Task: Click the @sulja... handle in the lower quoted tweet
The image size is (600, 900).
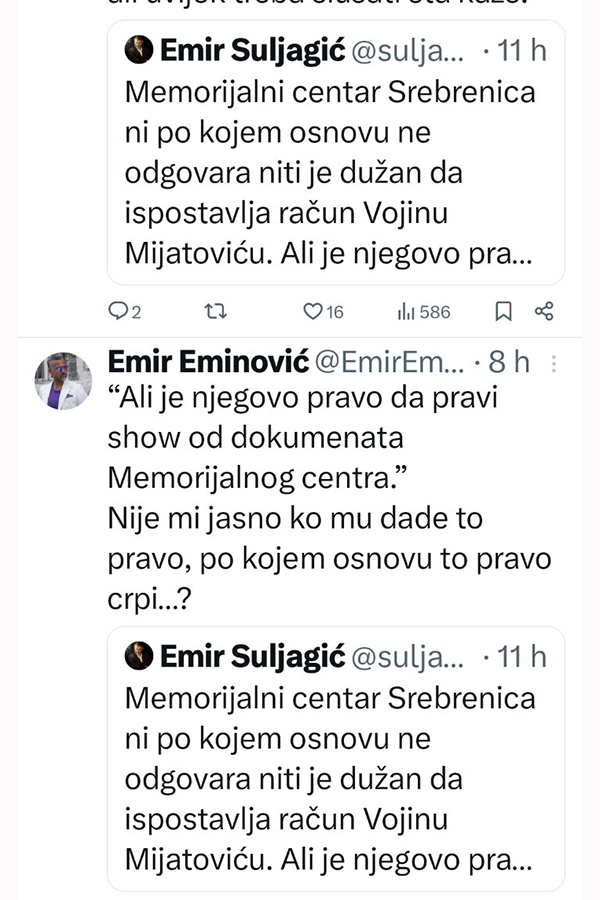Action: point(409,656)
